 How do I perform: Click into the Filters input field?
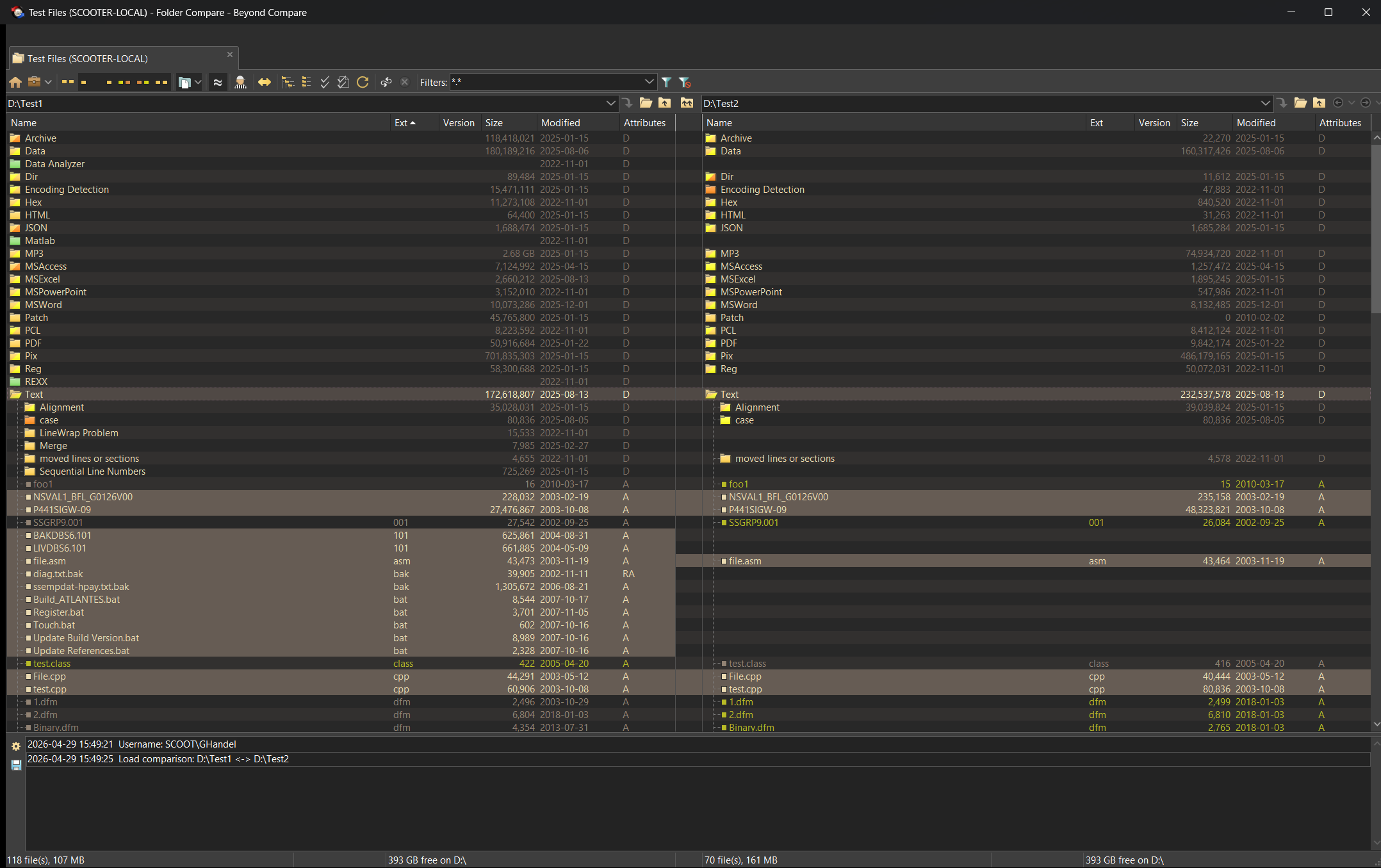546,82
